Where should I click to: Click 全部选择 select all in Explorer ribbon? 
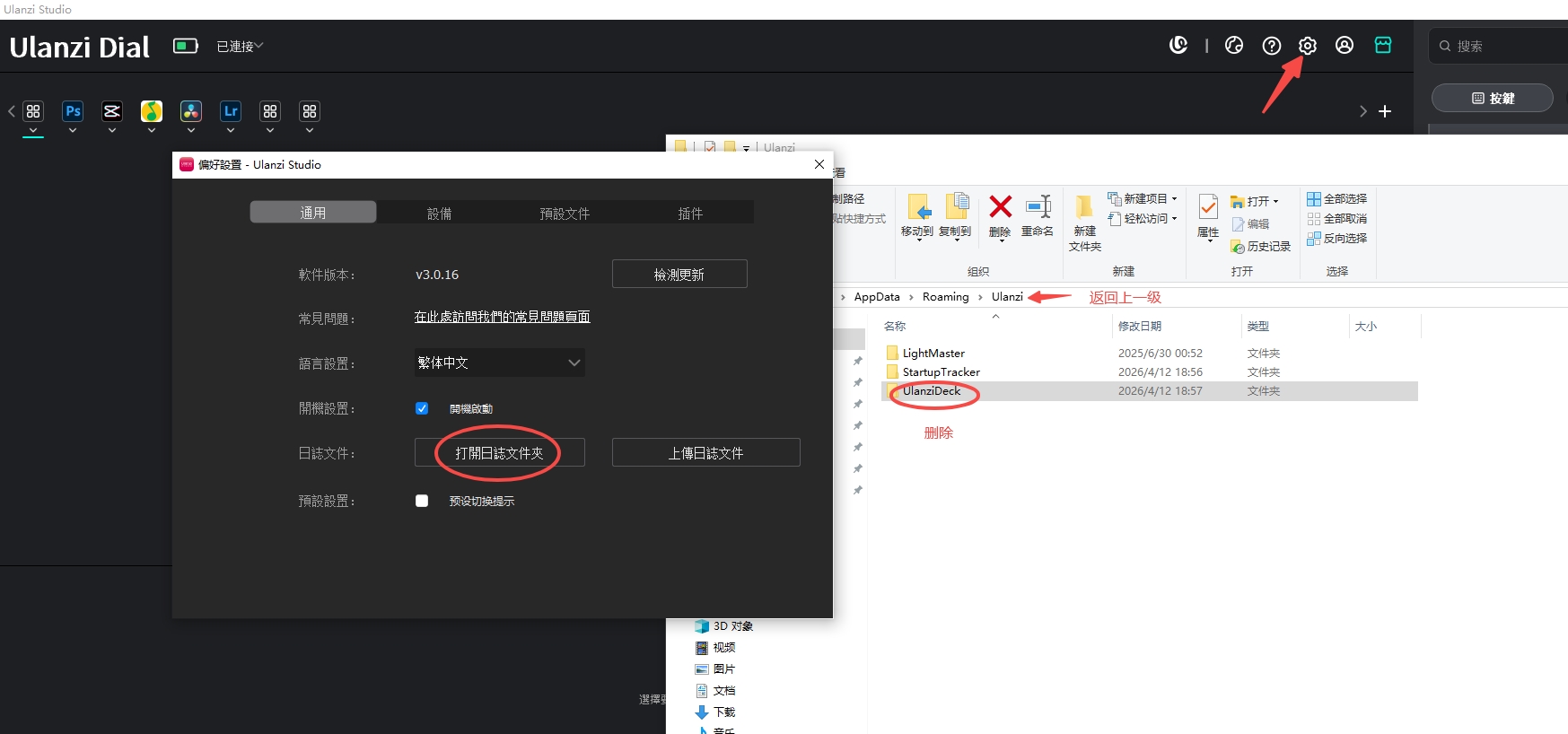(x=1337, y=198)
